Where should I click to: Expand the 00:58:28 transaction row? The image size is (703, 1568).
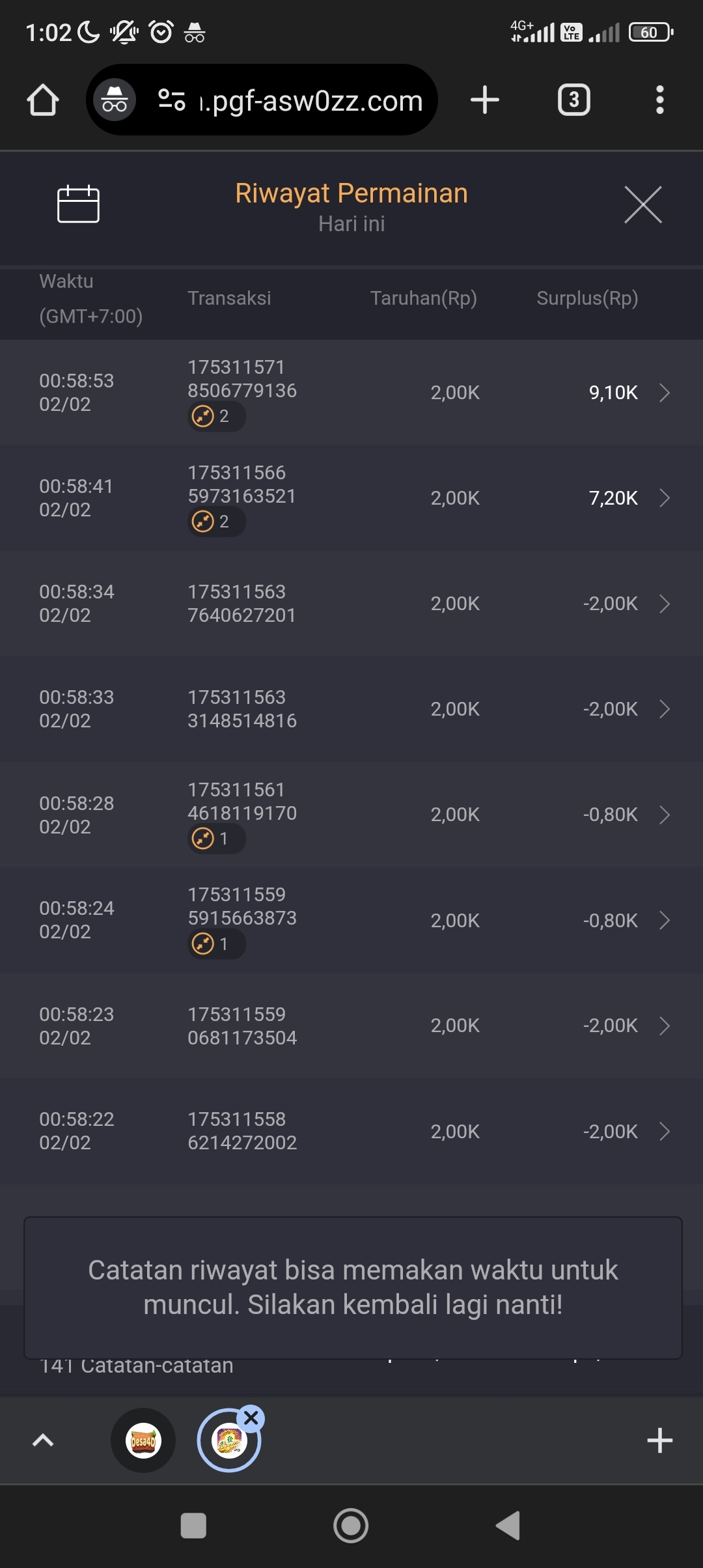pos(664,815)
